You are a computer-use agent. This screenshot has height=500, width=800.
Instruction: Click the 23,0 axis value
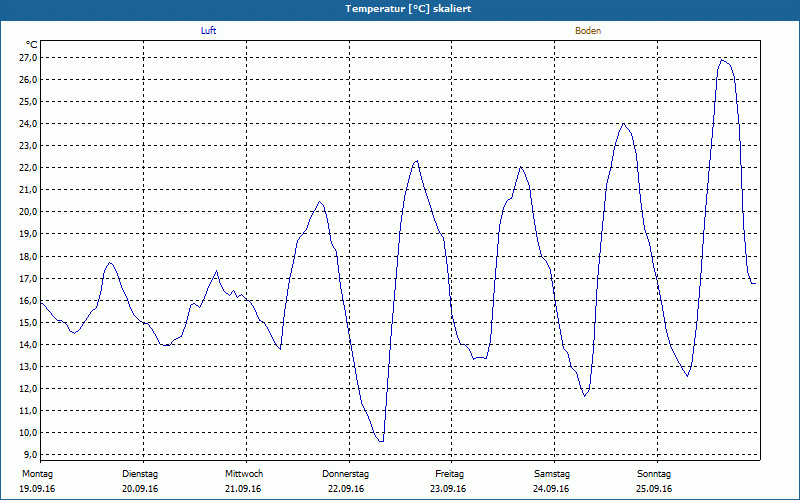pyautogui.click(x=28, y=146)
